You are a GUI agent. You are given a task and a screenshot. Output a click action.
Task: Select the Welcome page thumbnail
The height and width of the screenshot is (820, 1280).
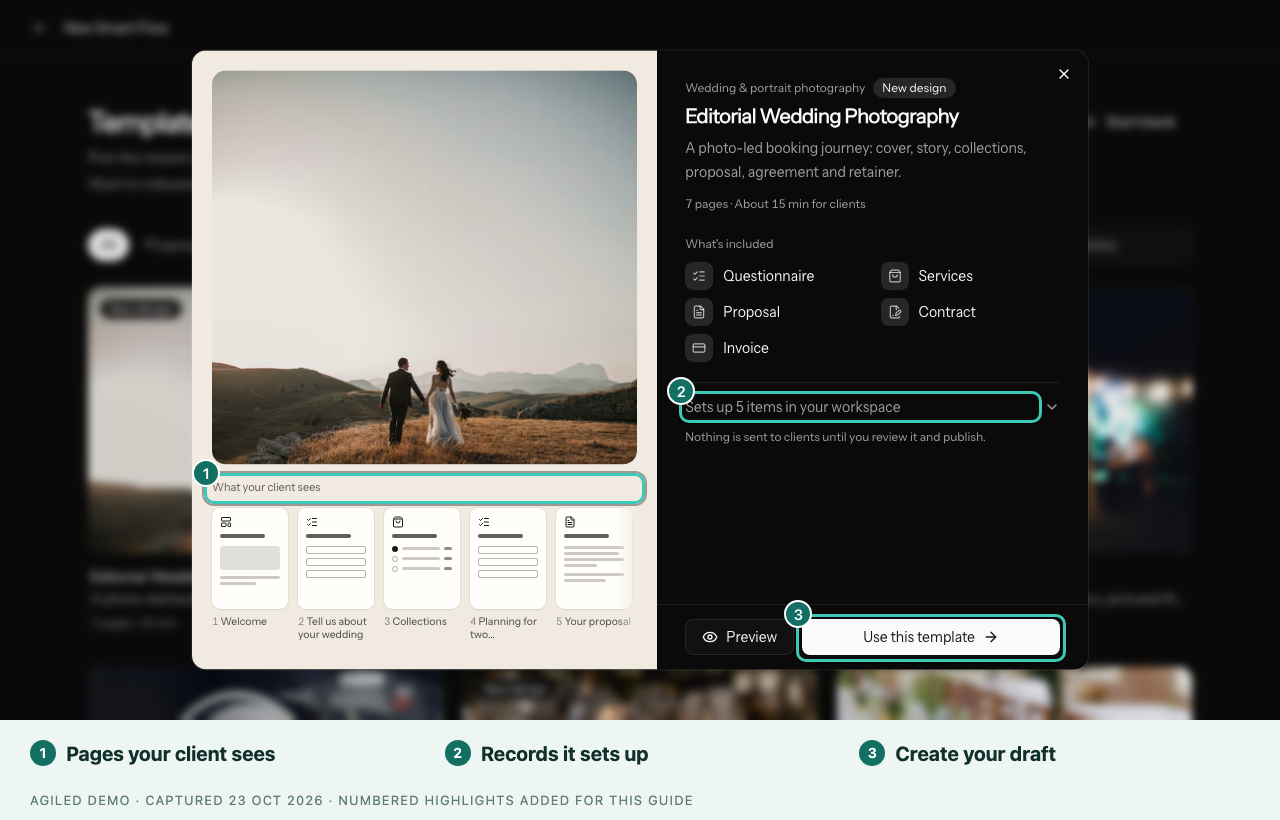tap(250, 559)
